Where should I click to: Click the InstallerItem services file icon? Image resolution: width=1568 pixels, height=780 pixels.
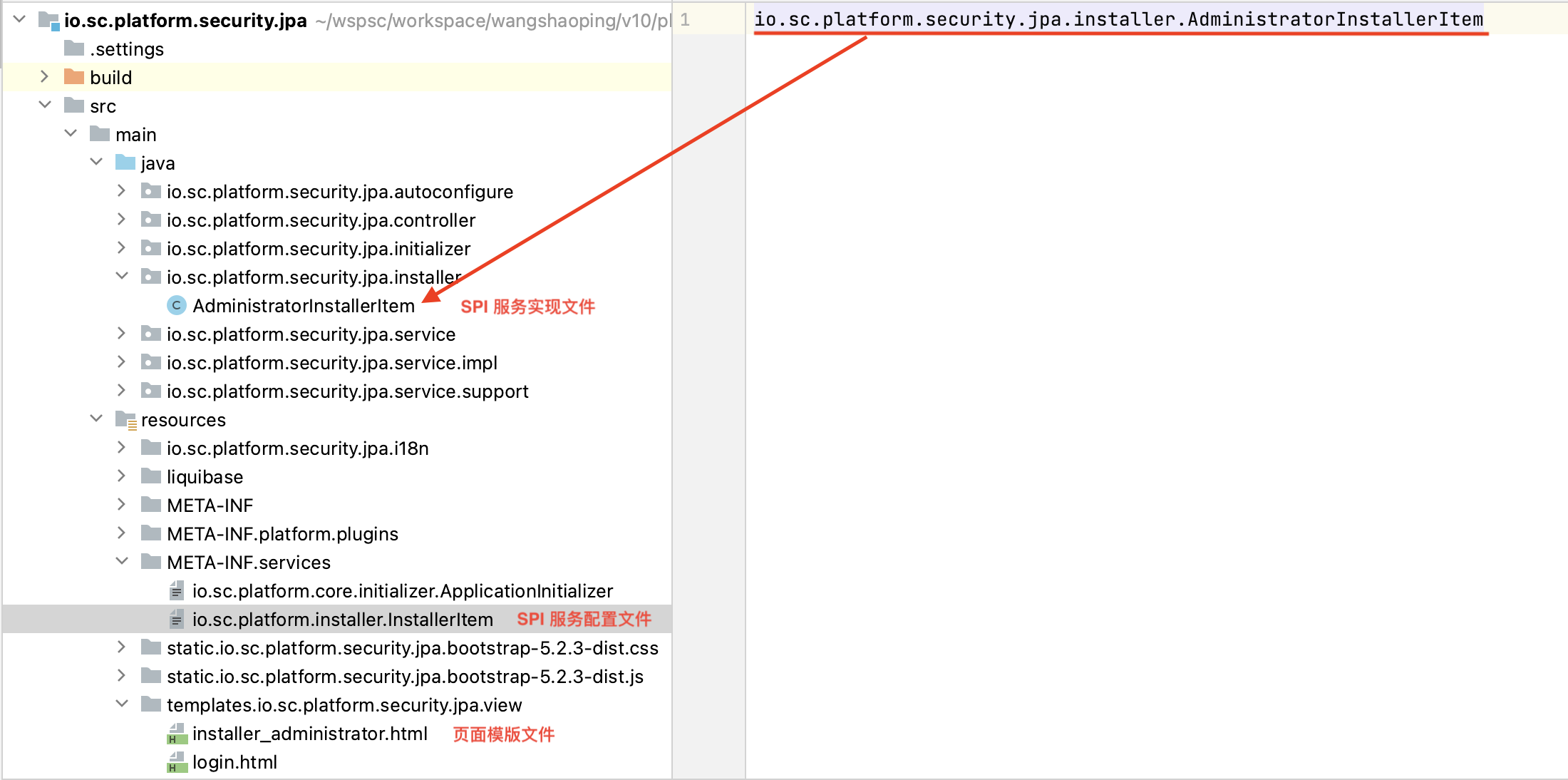pyautogui.click(x=176, y=619)
